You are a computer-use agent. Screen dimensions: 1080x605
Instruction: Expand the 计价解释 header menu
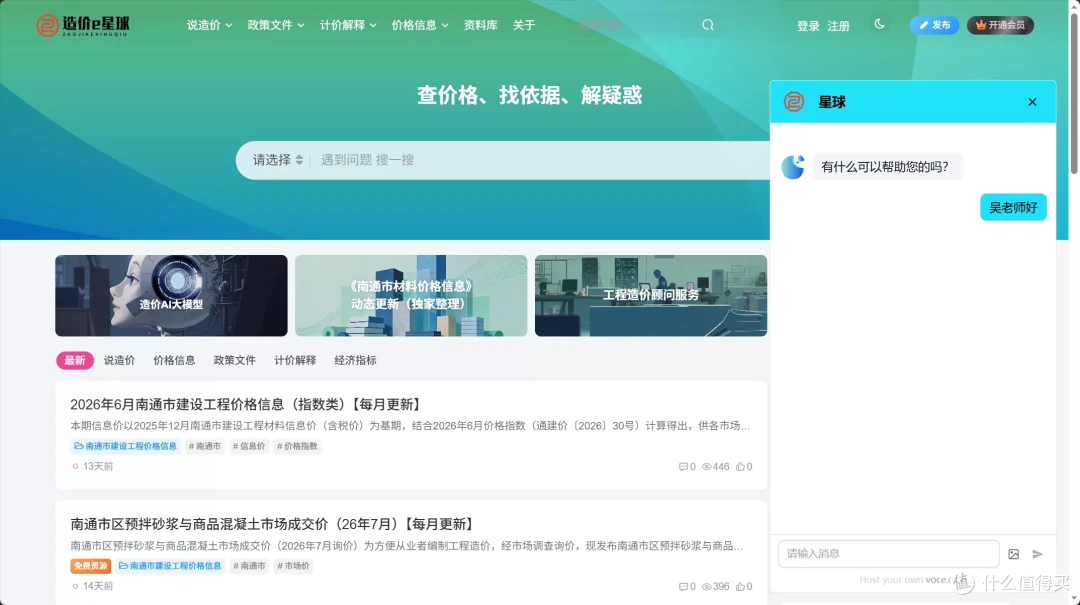click(348, 25)
